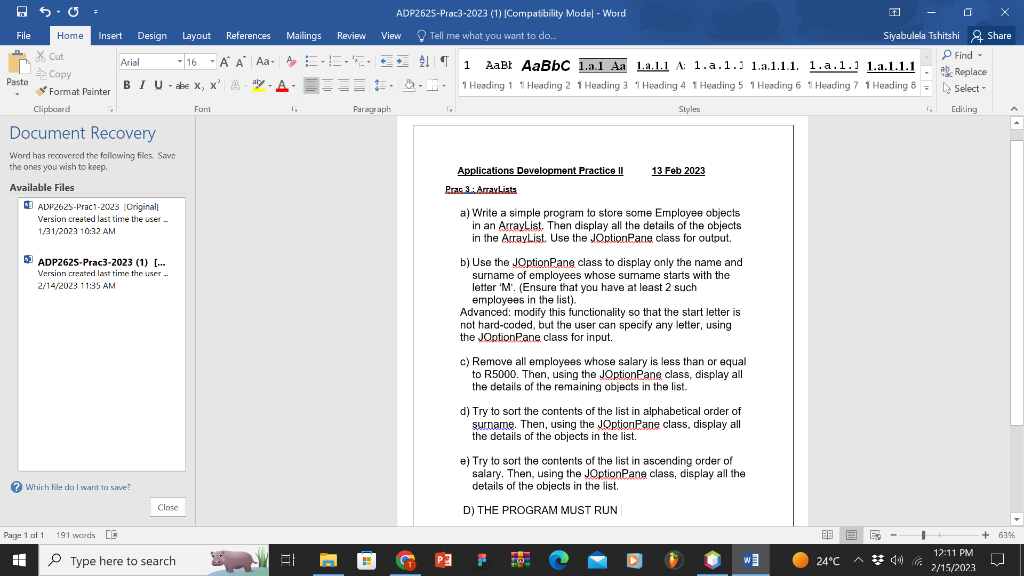Toggle bold formatting
The image size is (1024, 576).
125,84
